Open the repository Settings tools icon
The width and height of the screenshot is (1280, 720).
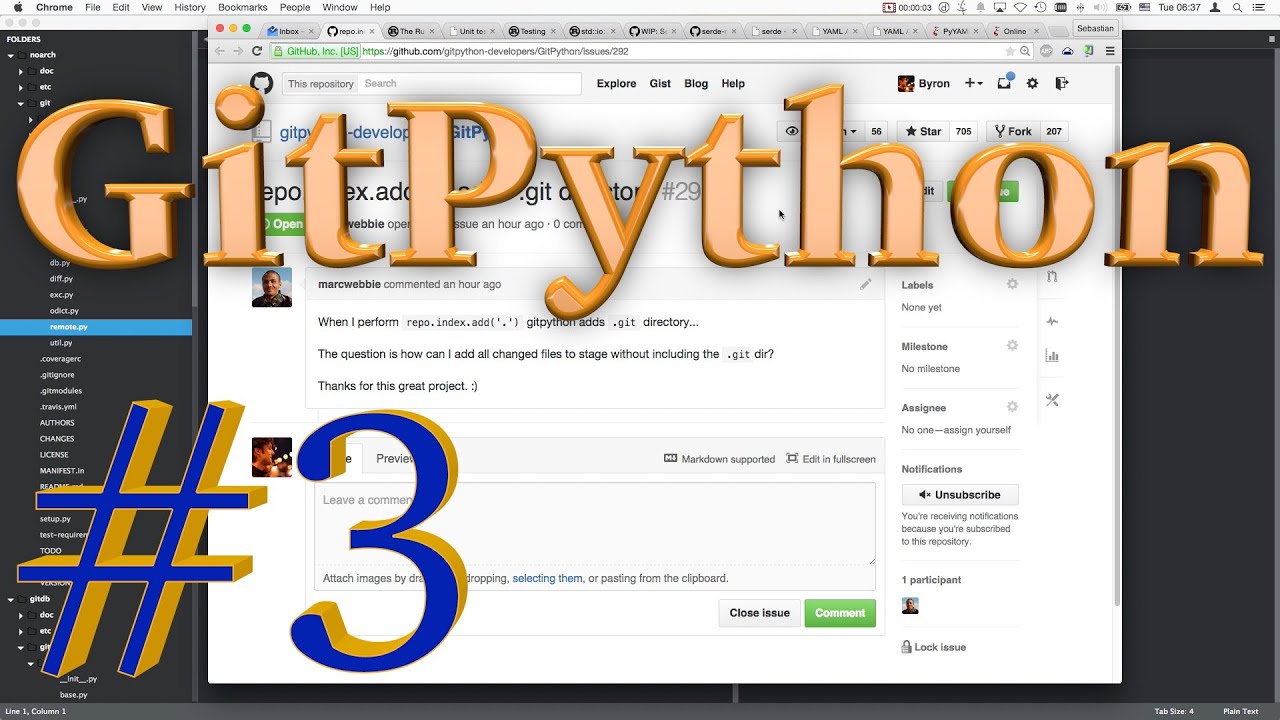[x=1052, y=400]
